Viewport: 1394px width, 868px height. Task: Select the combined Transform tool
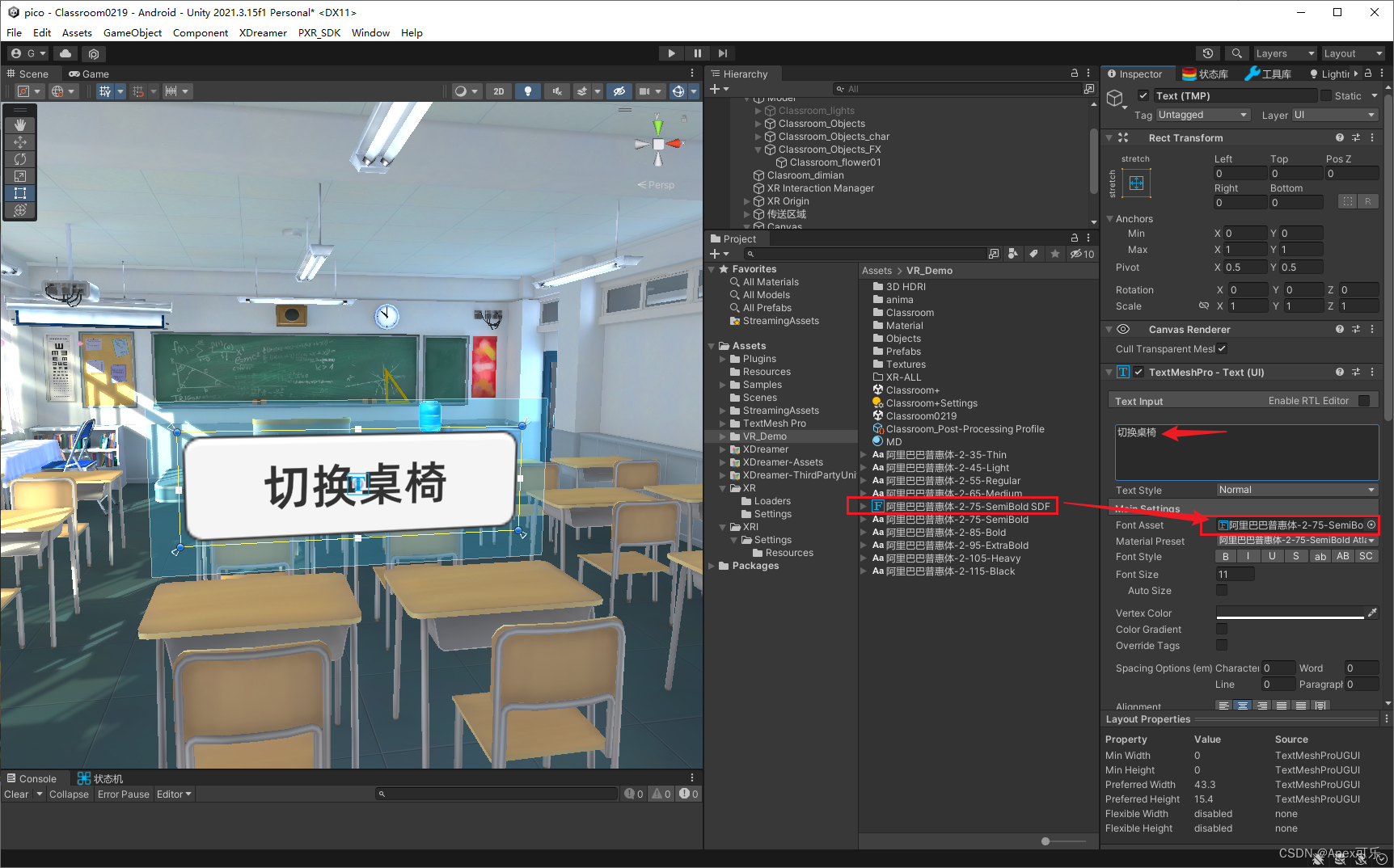tap(20, 210)
